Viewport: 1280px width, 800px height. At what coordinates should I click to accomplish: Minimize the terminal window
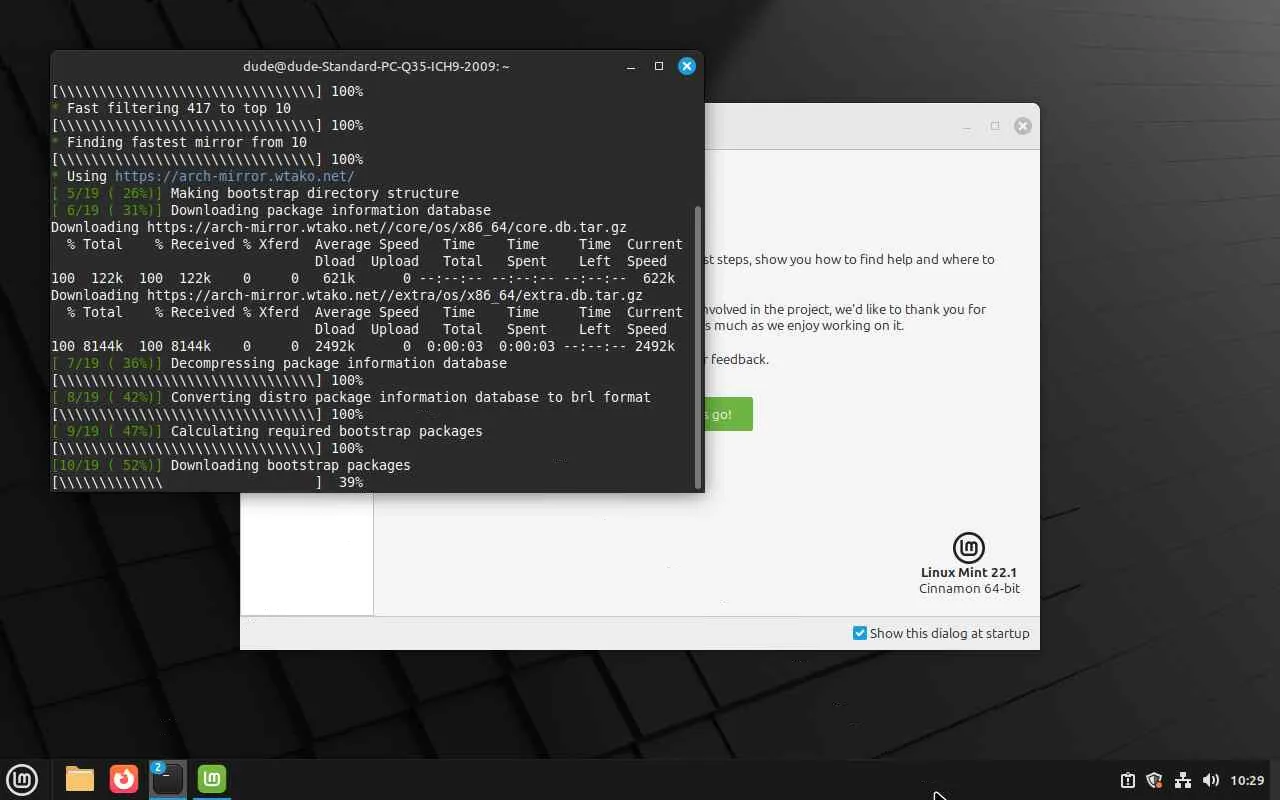point(631,66)
